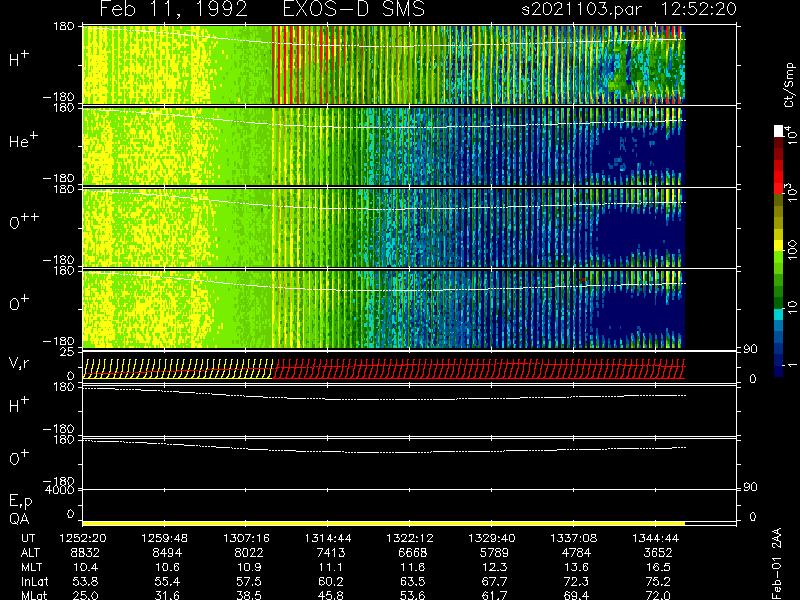
Task: Click the 'MLT' row label
Action: [31, 567]
